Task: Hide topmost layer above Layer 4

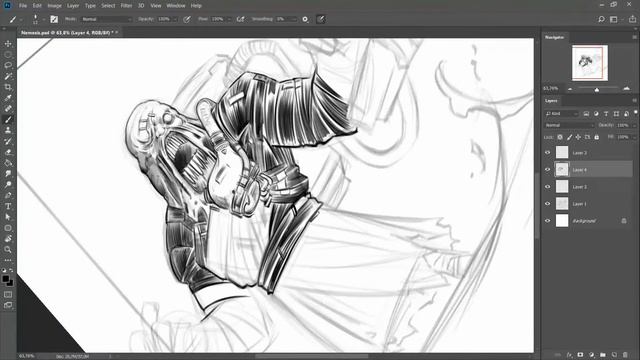Action: 548,153
